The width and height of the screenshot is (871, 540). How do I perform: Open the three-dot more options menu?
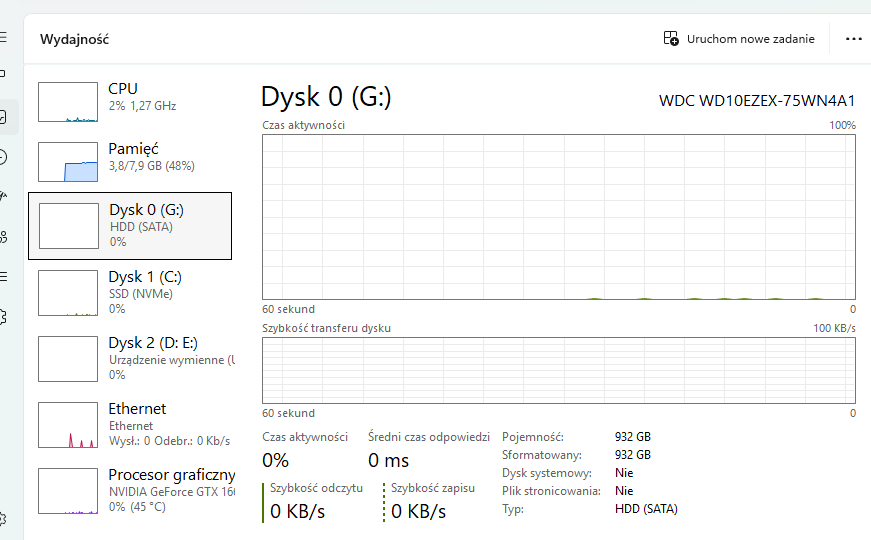[x=853, y=39]
